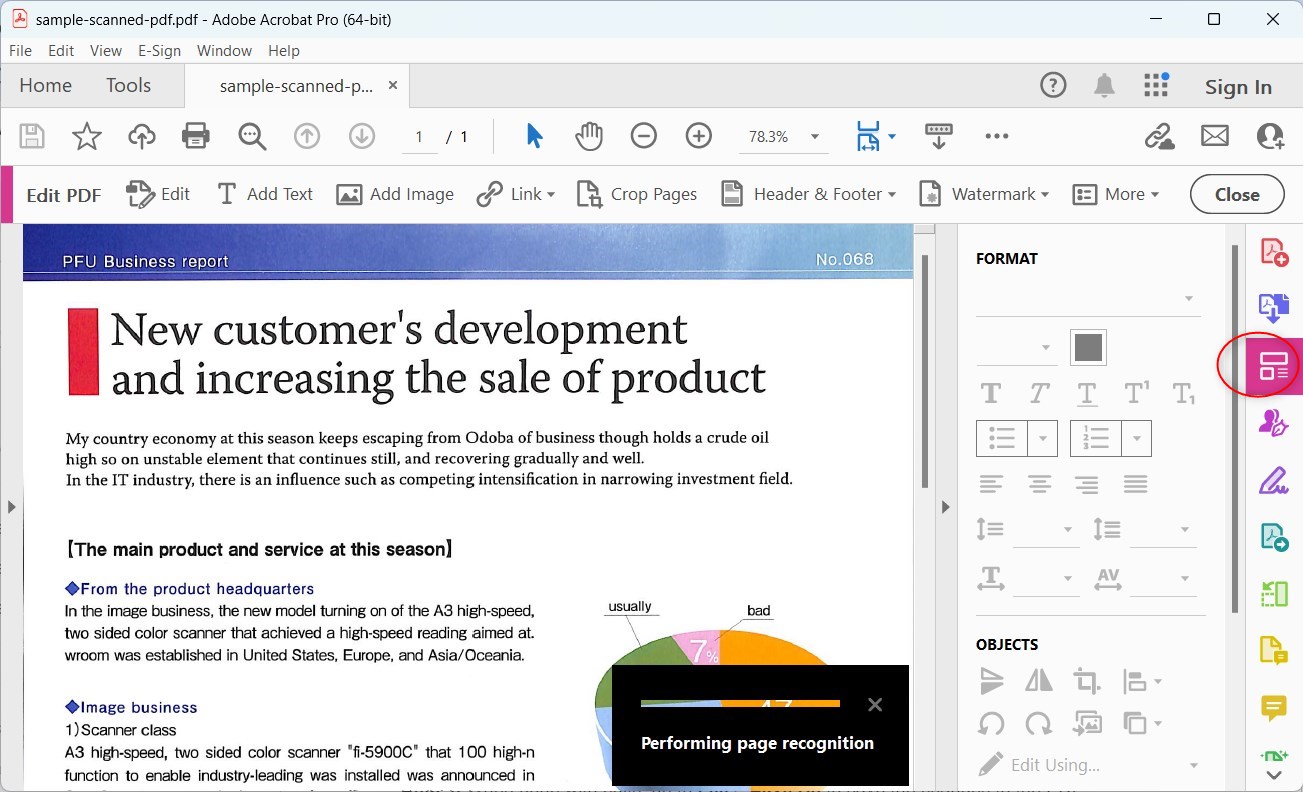Click the Sign In link

click(x=1237, y=87)
